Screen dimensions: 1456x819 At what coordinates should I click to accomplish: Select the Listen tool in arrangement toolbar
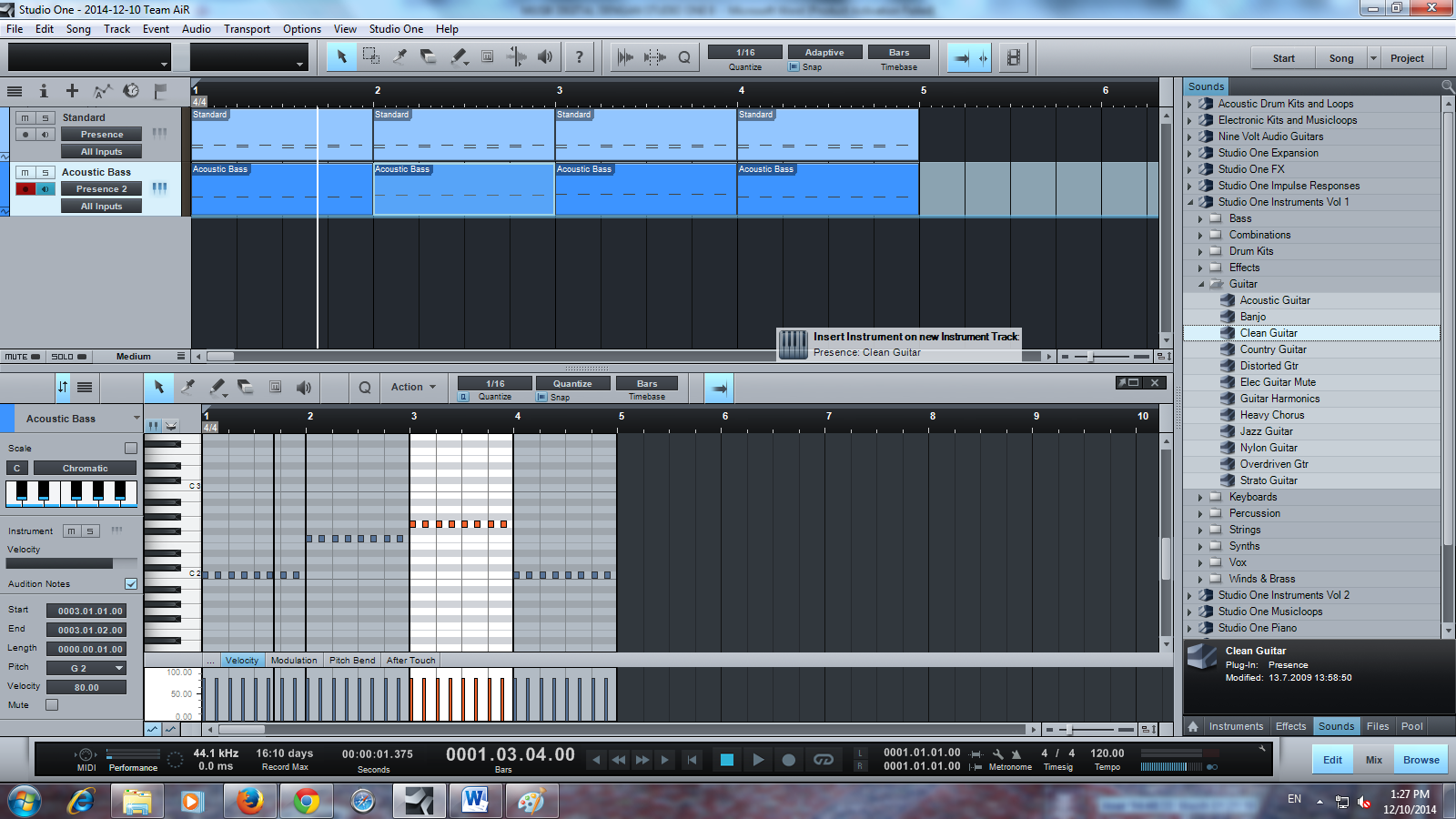545,56
